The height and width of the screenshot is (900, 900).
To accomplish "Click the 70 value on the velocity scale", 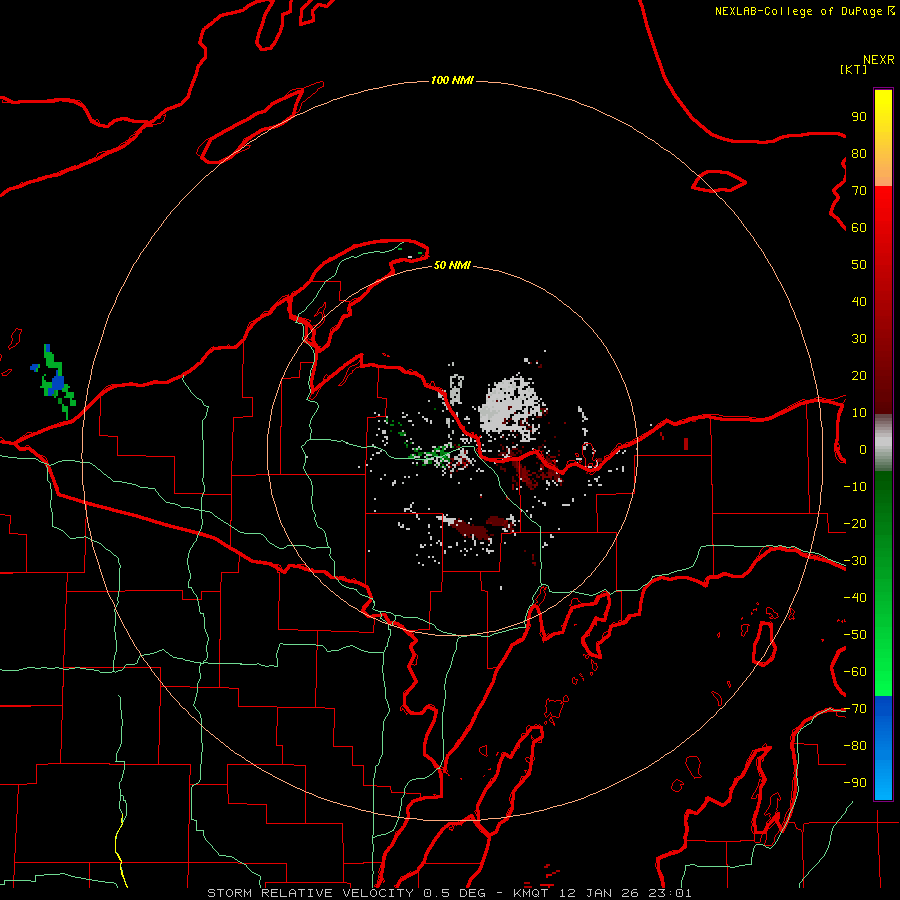I will point(859,191).
